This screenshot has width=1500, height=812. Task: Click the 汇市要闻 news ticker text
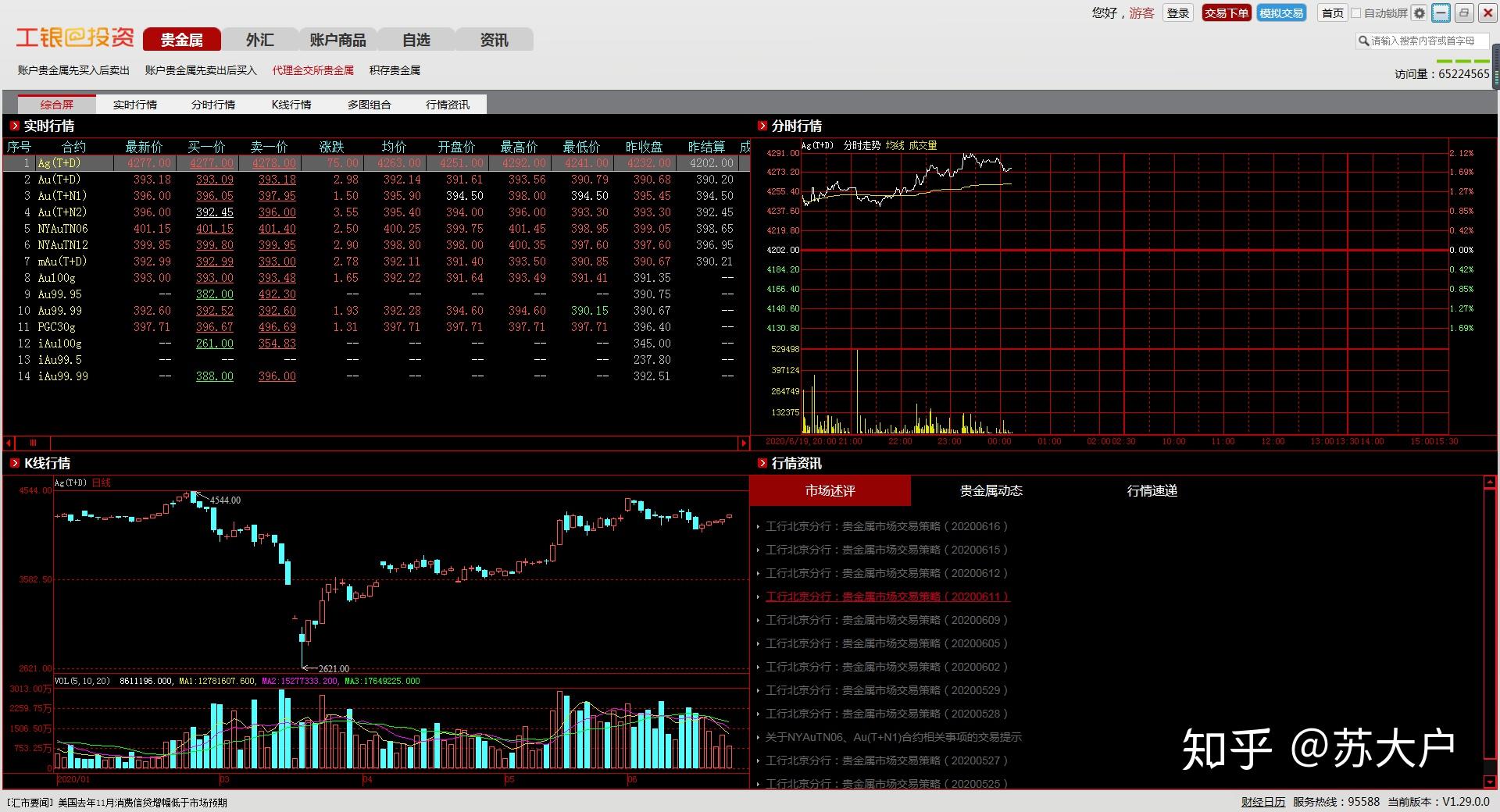click(x=116, y=803)
